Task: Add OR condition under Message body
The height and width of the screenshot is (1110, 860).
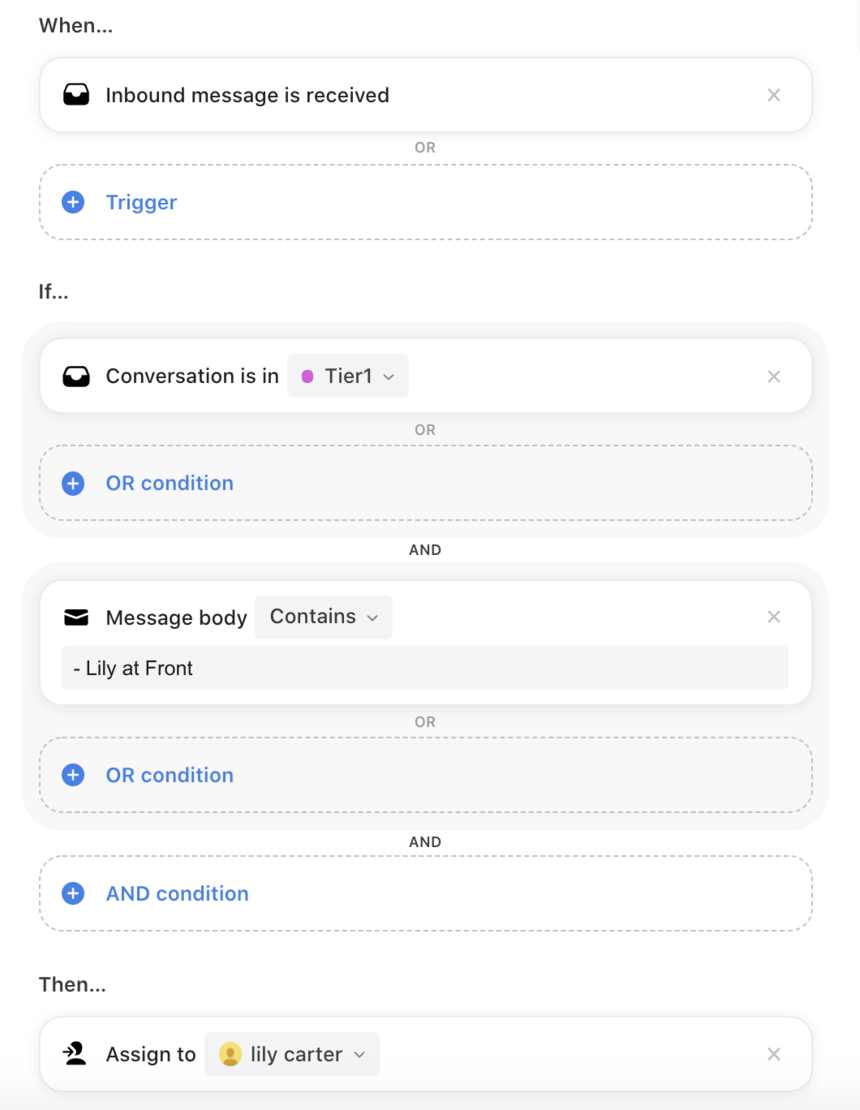Action: click(425, 775)
